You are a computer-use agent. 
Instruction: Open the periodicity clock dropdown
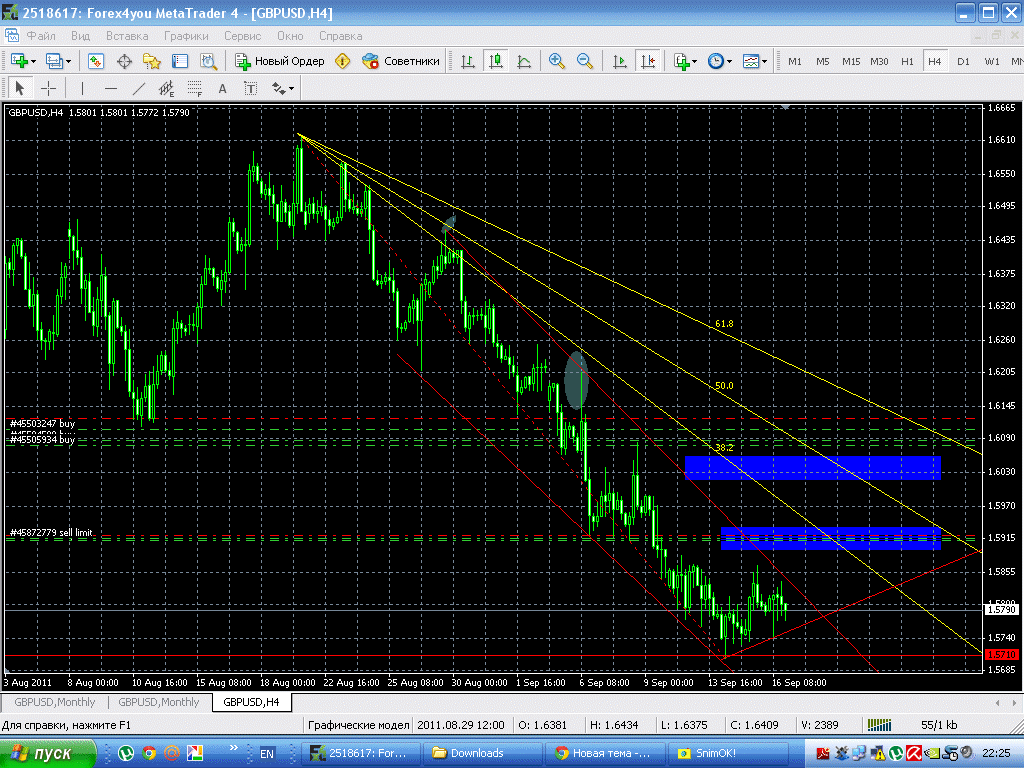(x=729, y=61)
